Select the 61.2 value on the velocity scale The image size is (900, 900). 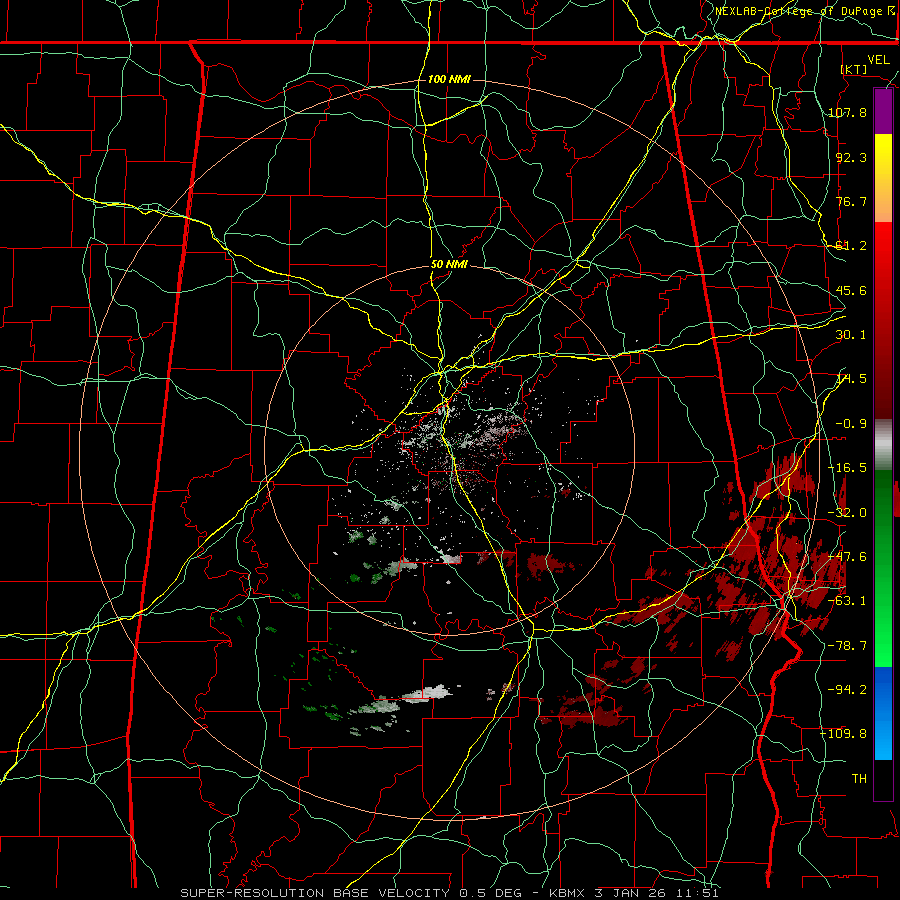tap(851, 246)
